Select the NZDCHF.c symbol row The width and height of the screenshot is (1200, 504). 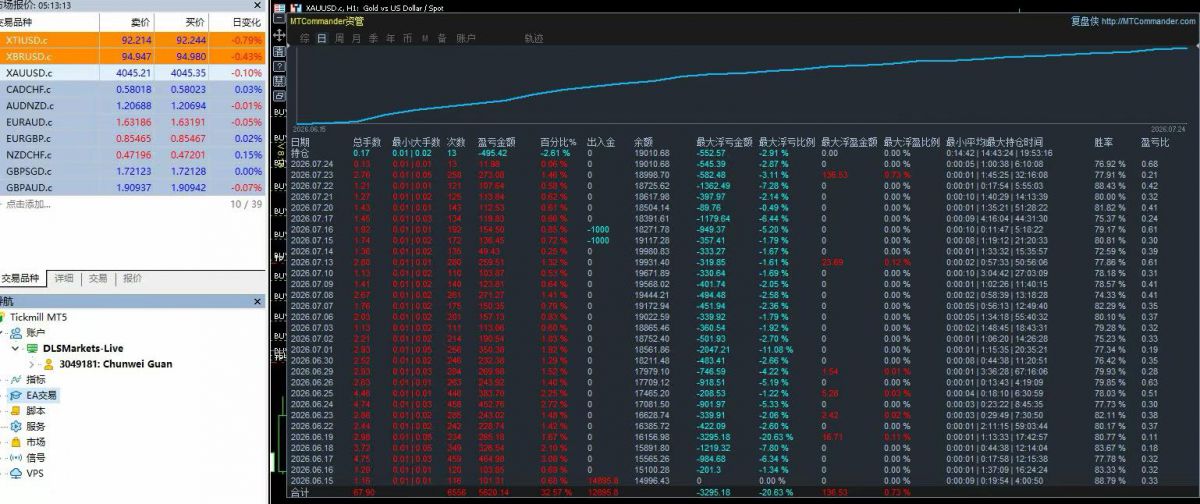[x=131, y=155]
